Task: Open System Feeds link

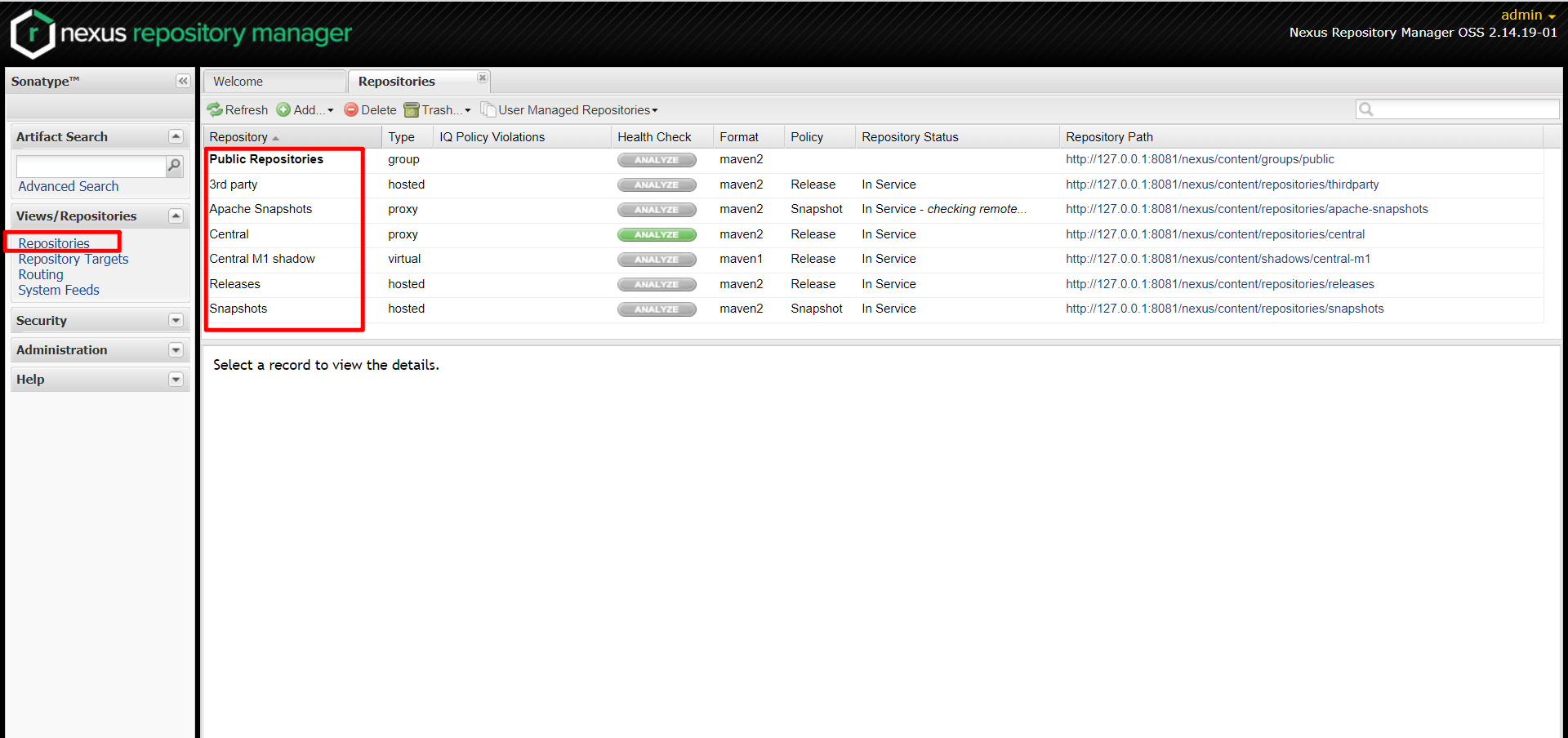Action: [x=59, y=290]
